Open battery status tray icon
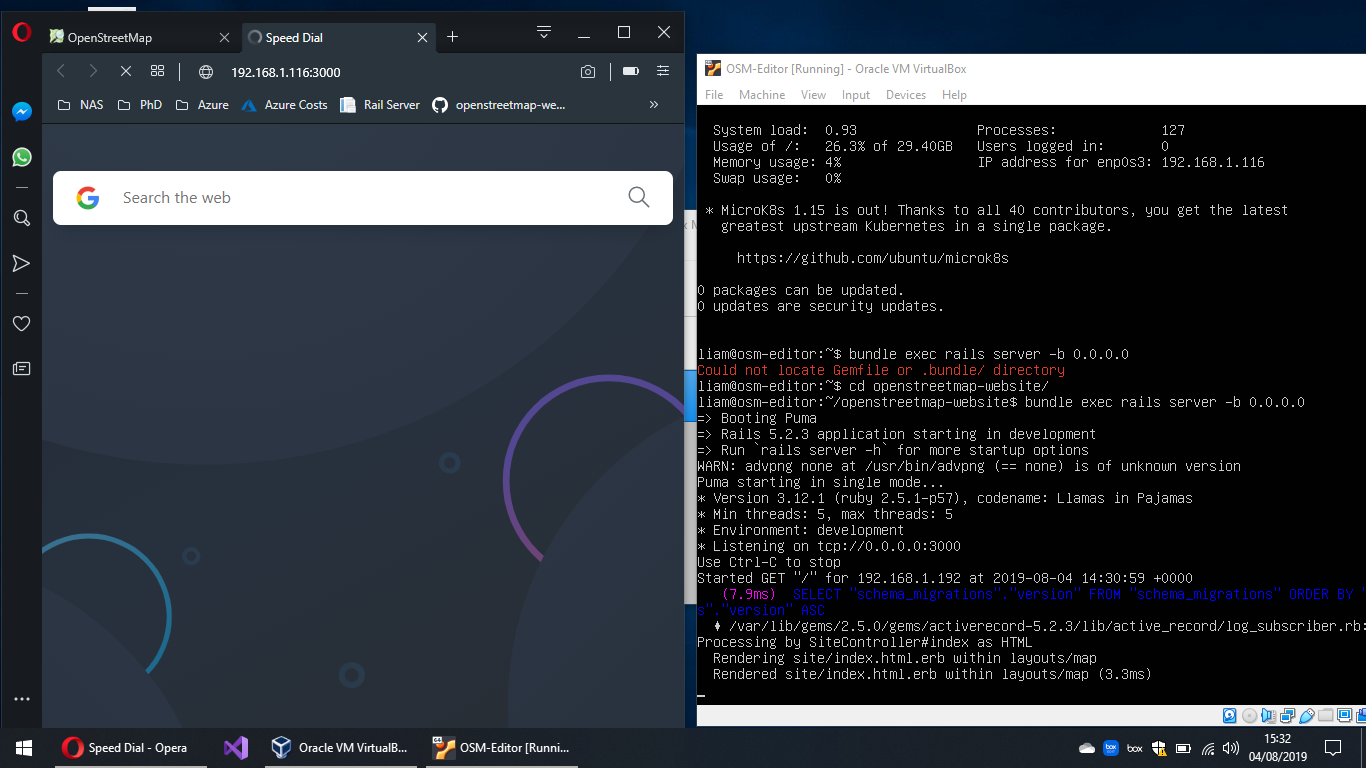Screen dimensions: 1366x768 1183,748
